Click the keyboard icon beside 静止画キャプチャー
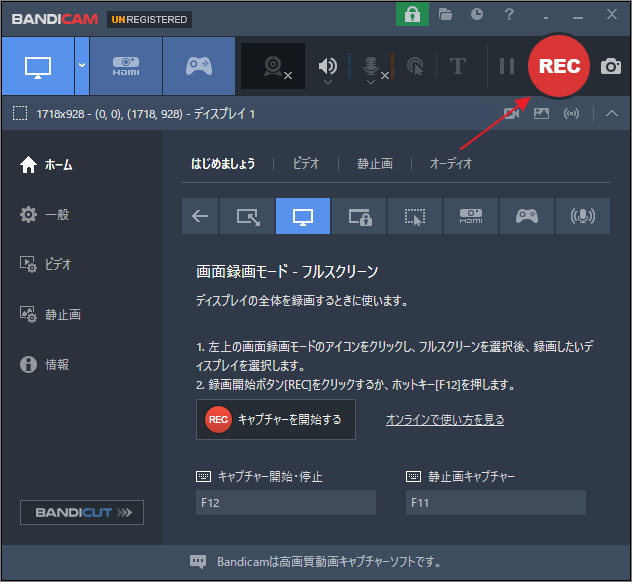This screenshot has width=632, height=582. [x=413, y=477]
